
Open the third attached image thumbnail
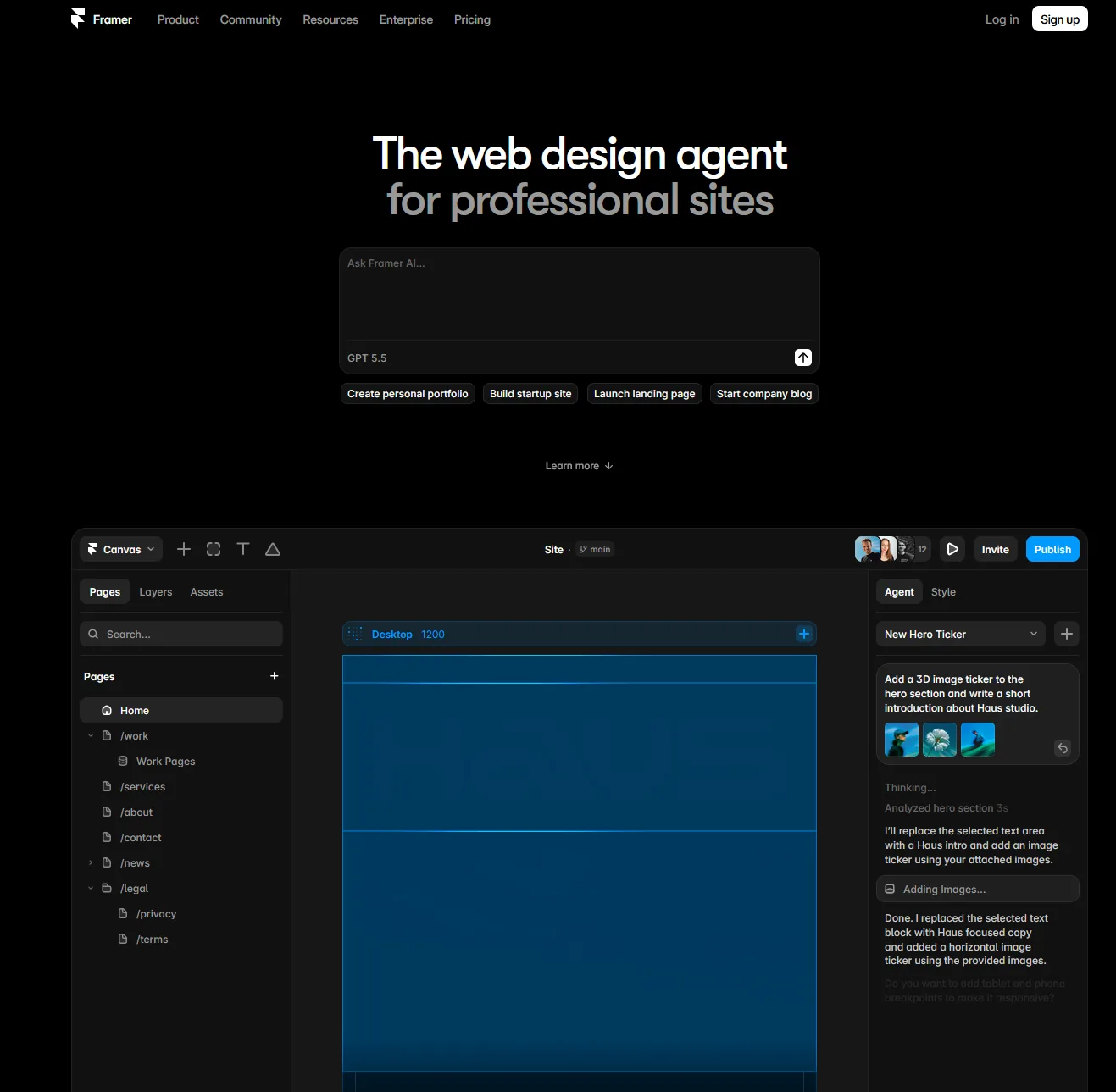978,740
